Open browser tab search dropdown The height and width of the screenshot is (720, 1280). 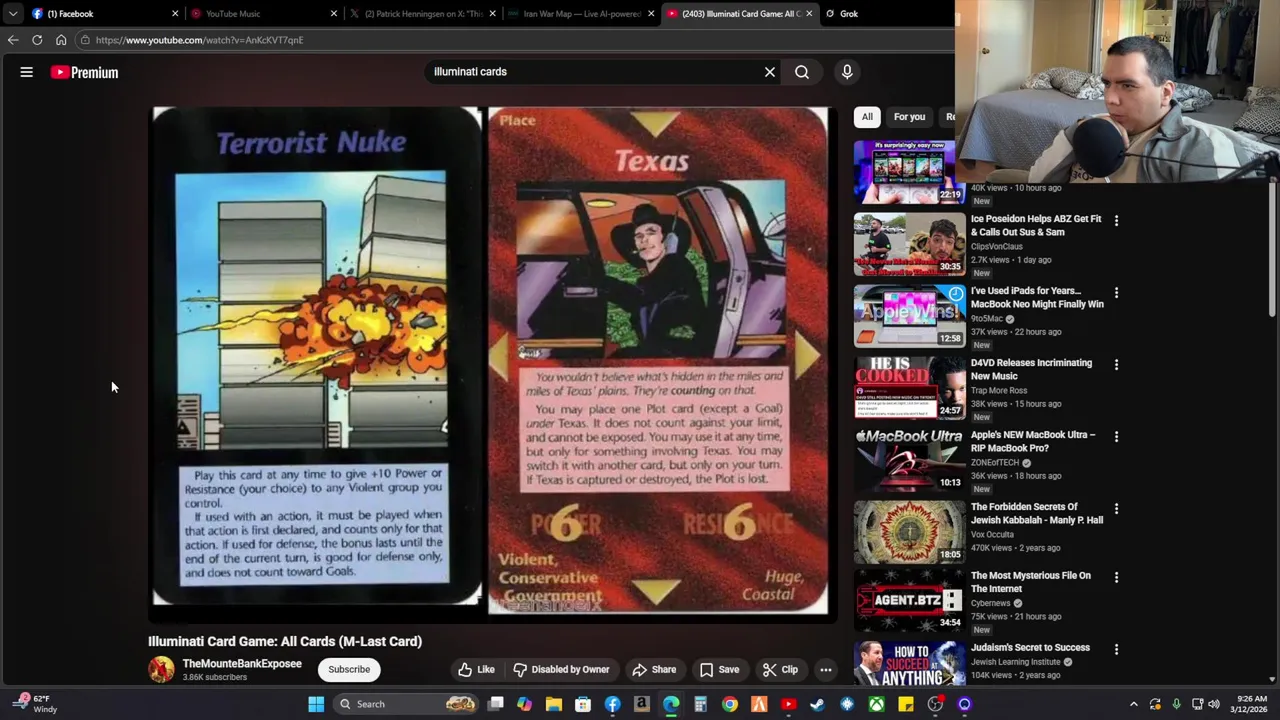point(12,14)
